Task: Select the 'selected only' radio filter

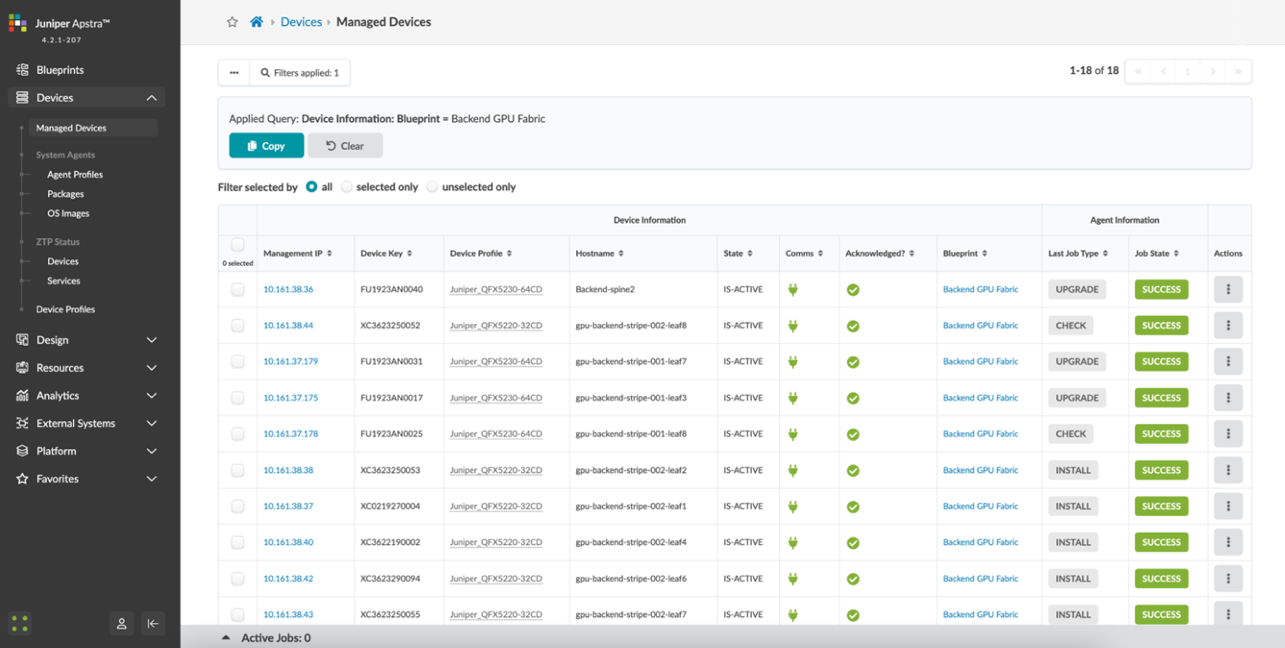Action: 347,187
